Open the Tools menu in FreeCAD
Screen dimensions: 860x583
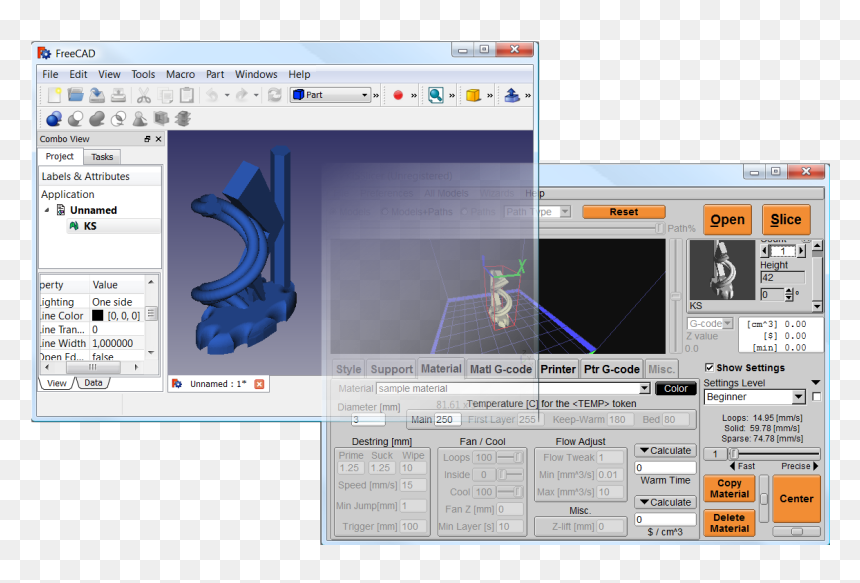pyautogui.click(x=143, y=74)
